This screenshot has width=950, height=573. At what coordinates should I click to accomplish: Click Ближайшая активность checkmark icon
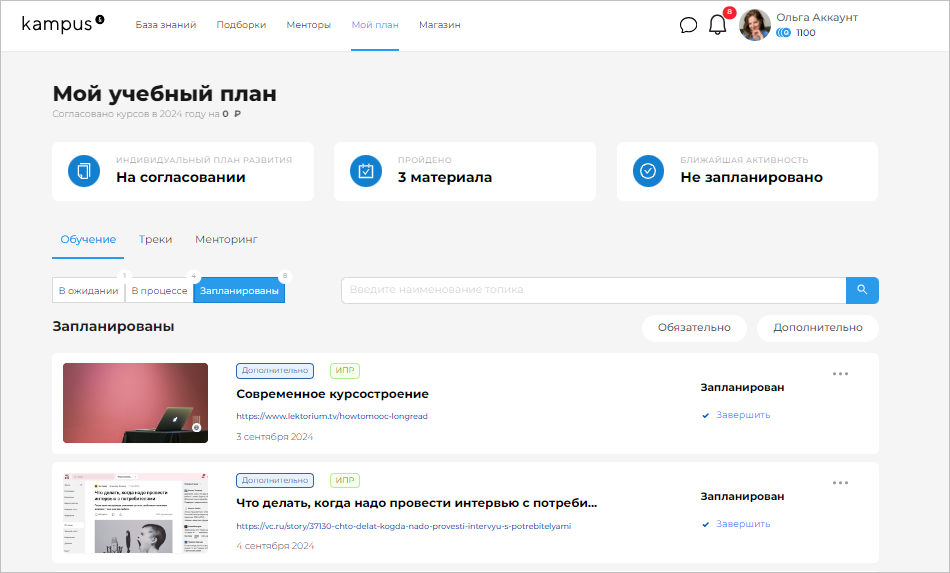coord(648,171)
